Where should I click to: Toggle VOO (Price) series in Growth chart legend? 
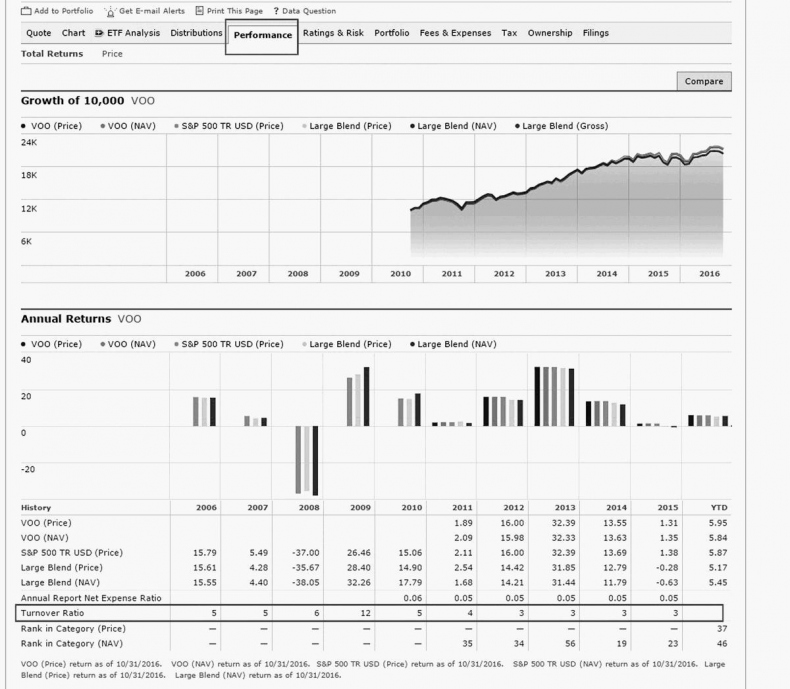point(55,126)
